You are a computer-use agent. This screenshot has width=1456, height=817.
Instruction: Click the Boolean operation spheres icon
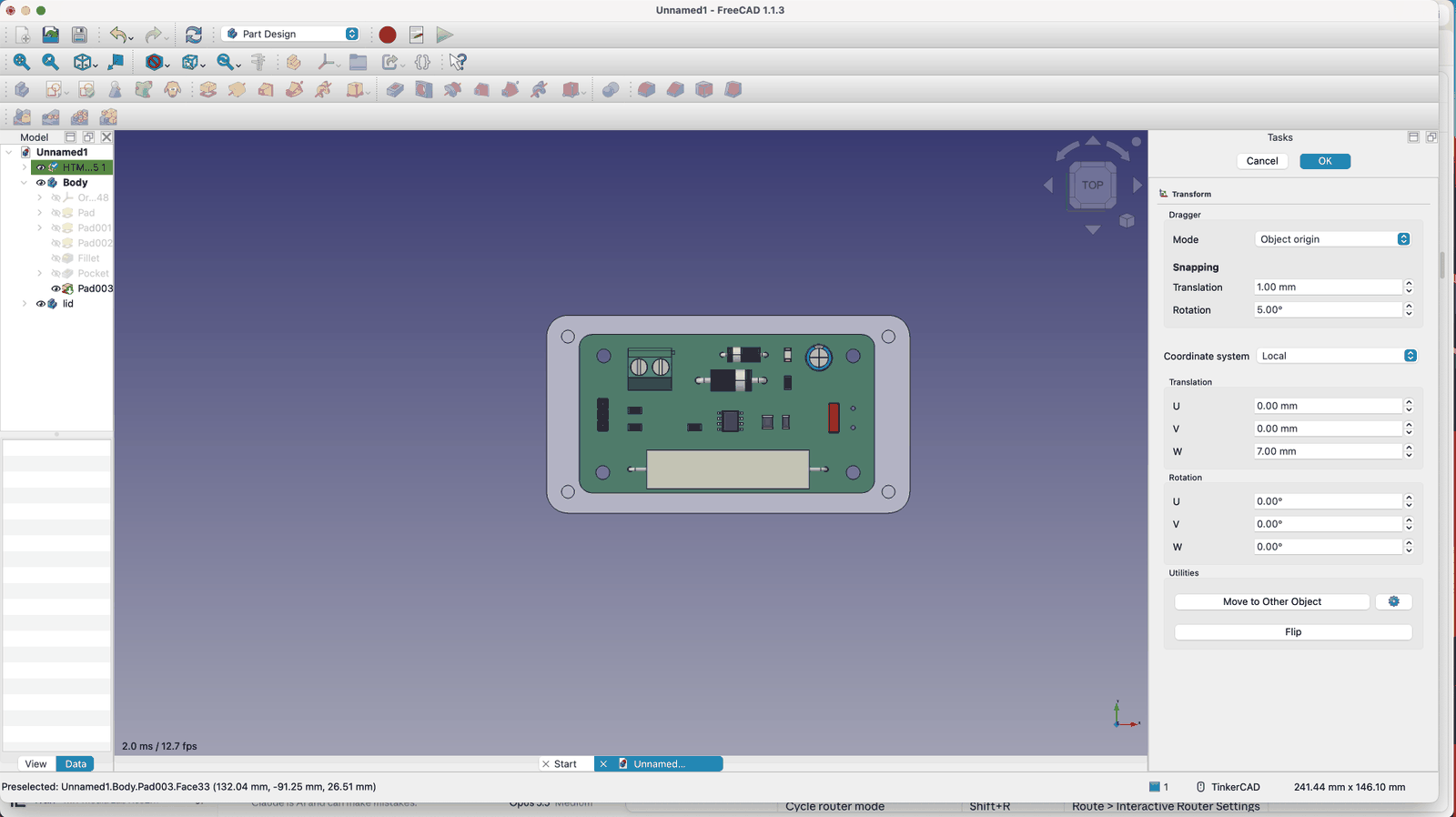611,89
